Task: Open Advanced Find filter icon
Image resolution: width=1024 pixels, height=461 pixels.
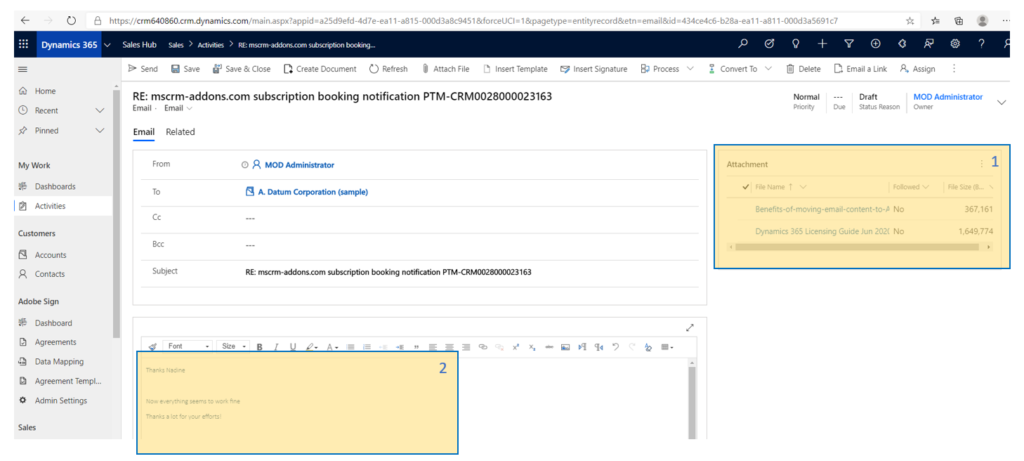Action: (848, 45)
